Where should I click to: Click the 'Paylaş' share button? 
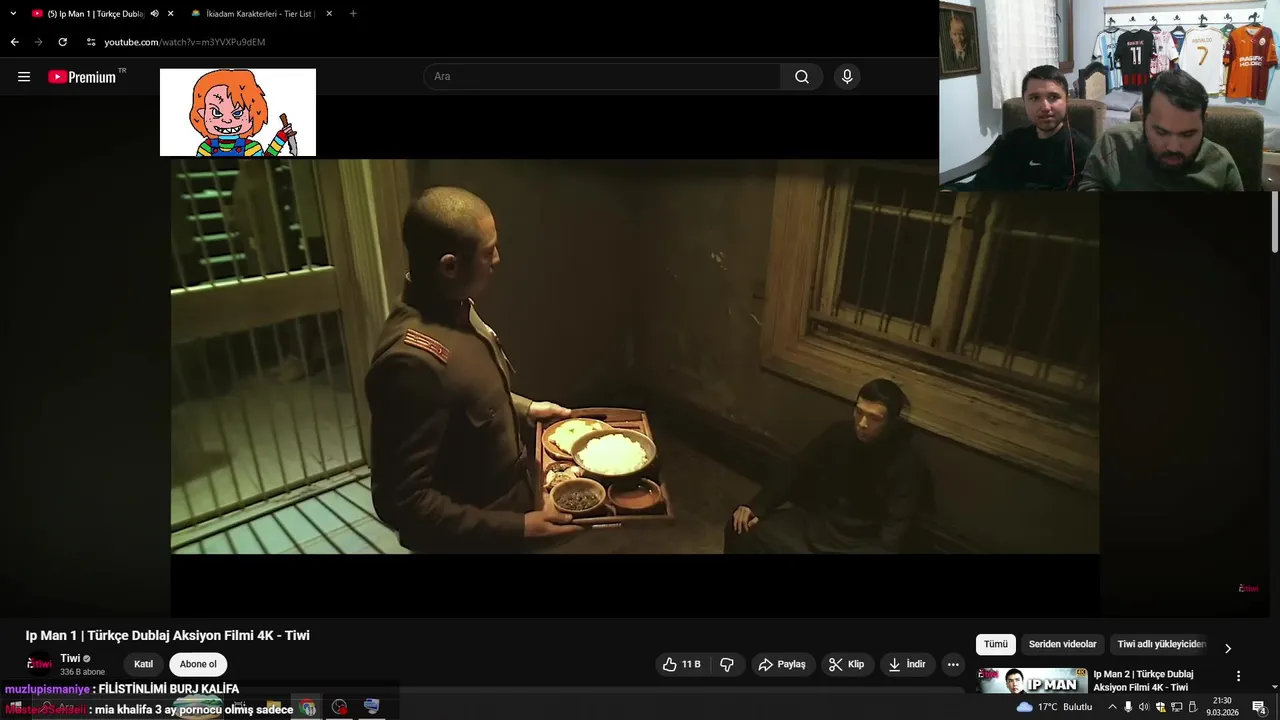pyautogui.click(x=782, y=664)
